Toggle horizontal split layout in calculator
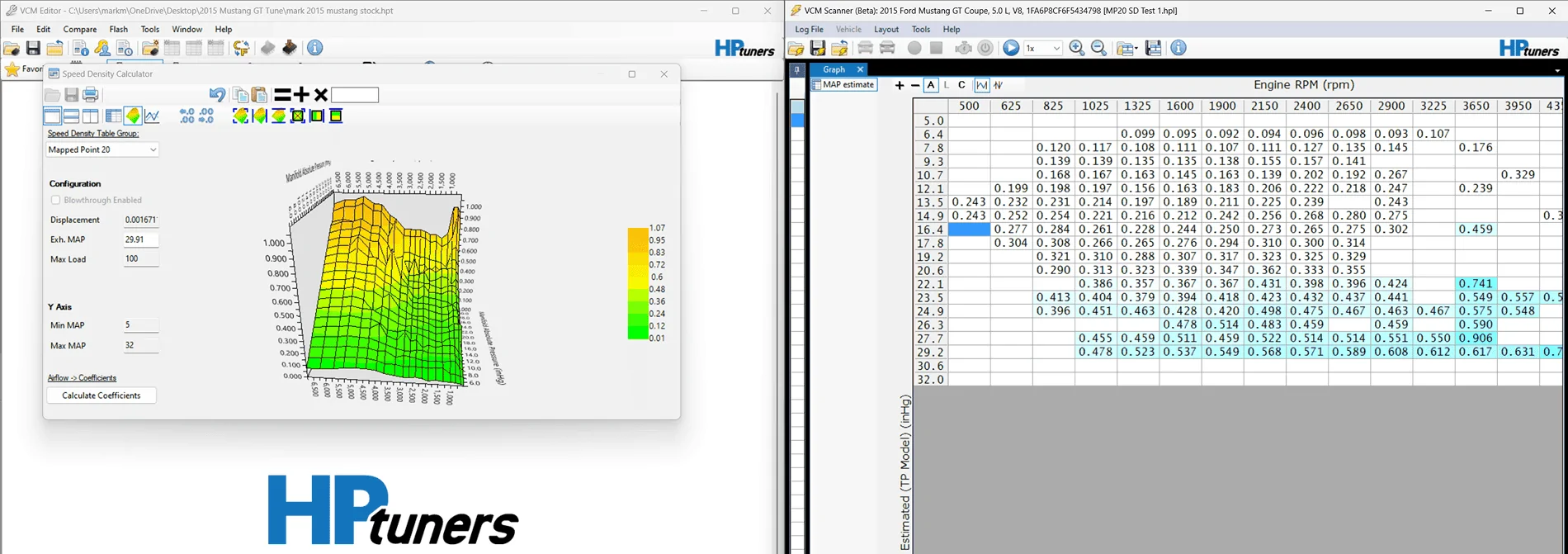 click(x=72, y=116)
